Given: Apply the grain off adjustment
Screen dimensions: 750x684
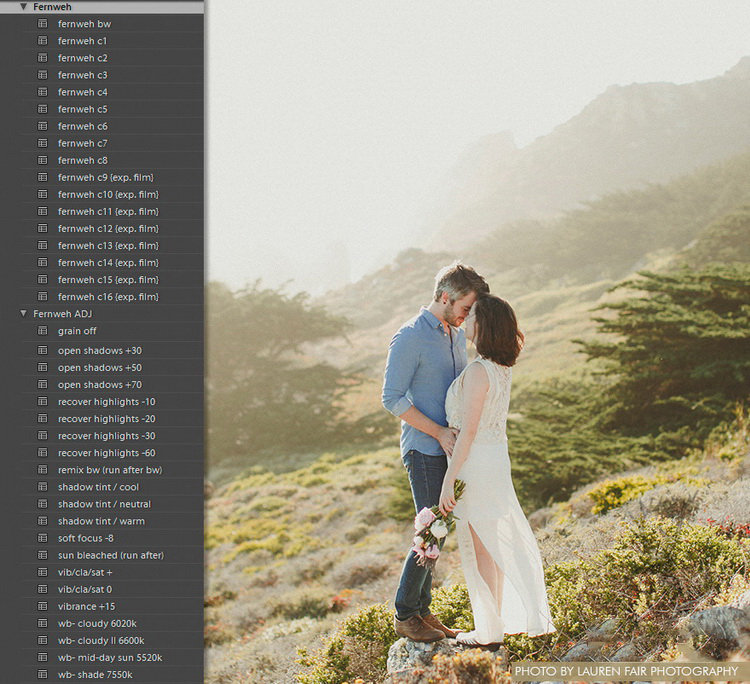Looking at the screenshot, I should click(77, 331).
